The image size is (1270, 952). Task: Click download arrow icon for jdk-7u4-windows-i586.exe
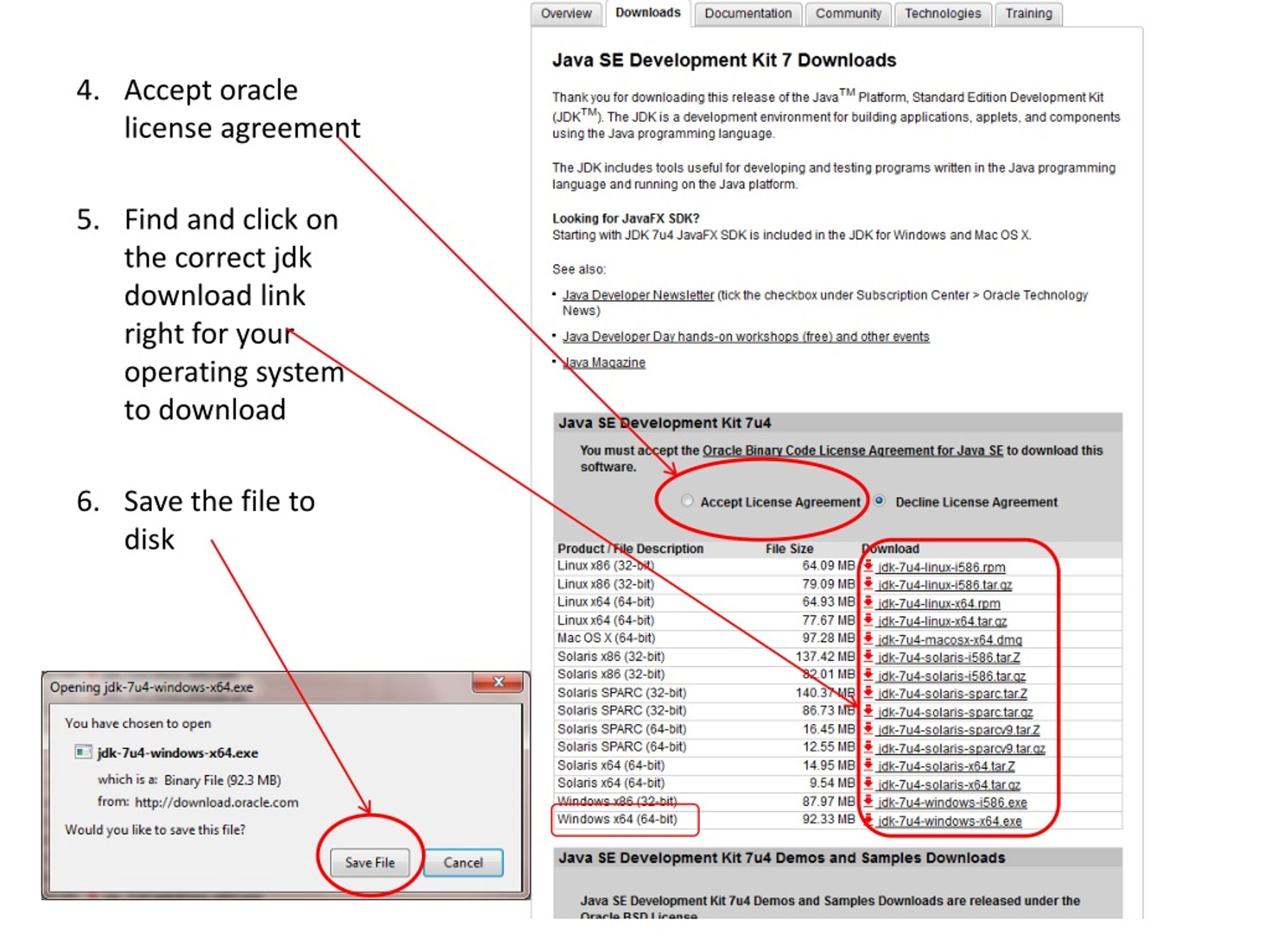[868, 802]
